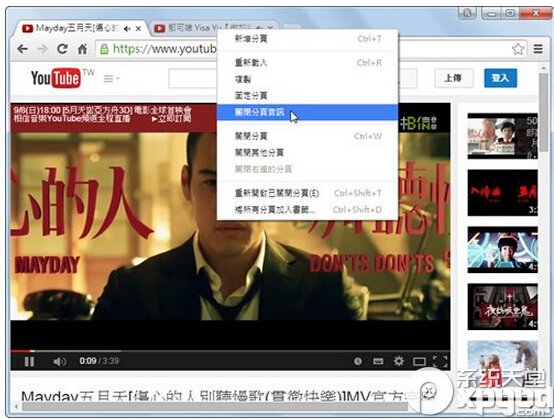Image resolution: width=554 pixels, height=419 pixels.
Task: Click the browser forward arrow
Action: [x=42, y=49]
